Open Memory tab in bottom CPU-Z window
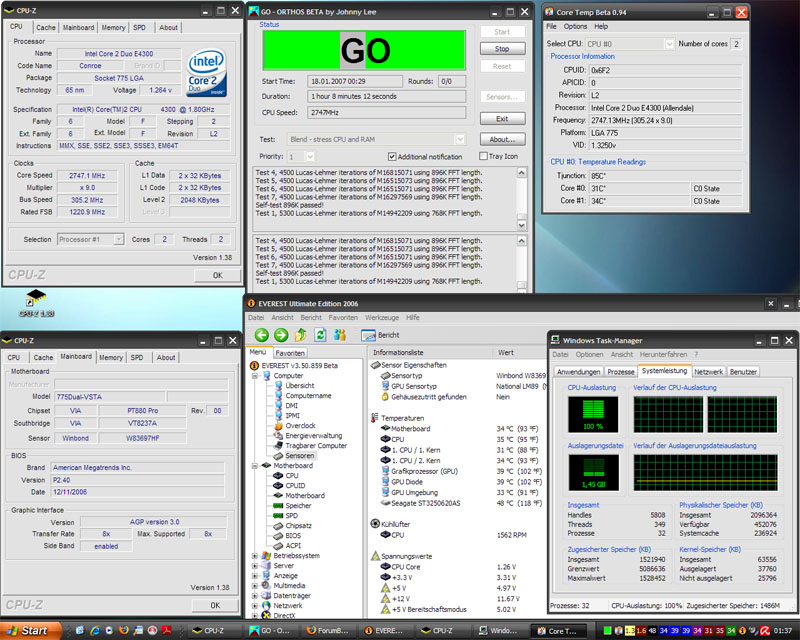The height and width of the screenshot is (640, 800). tap(111, 358)
